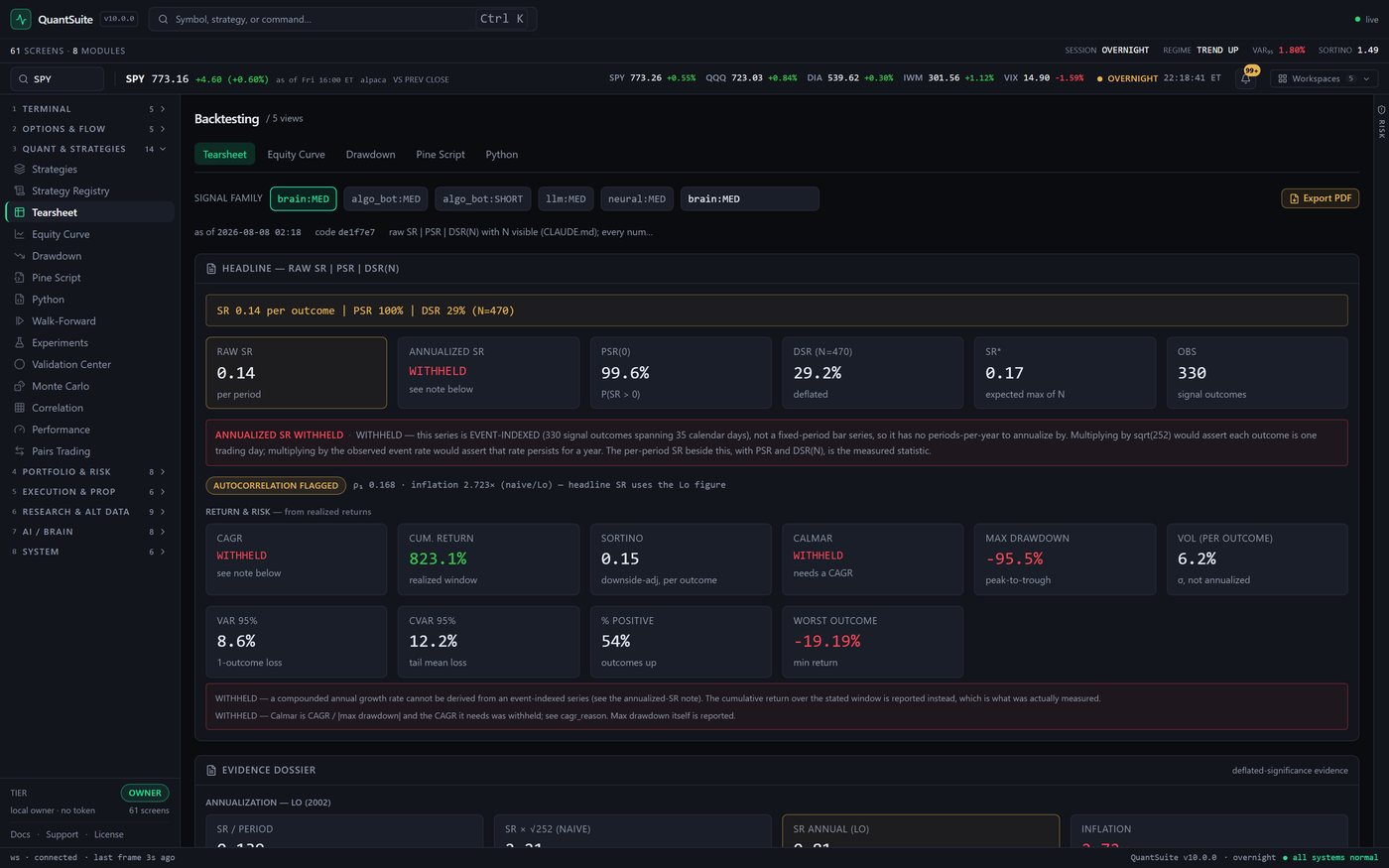Open the Strategies icon in the sidebar
The height and width of the screenshot is (868, 1389).
click(x=19, y=169)
